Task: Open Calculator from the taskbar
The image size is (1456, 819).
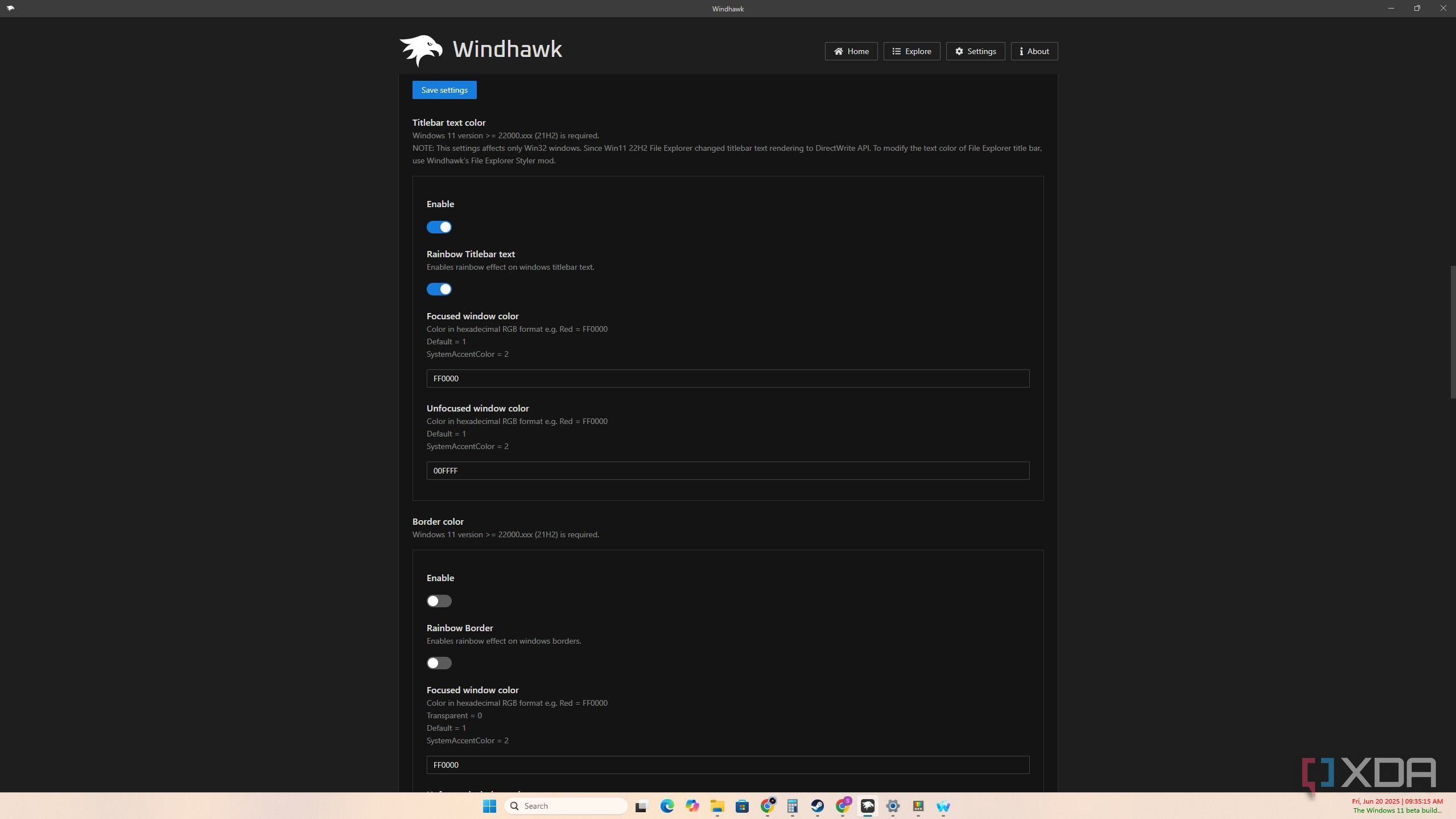Action: click(793, 806)
